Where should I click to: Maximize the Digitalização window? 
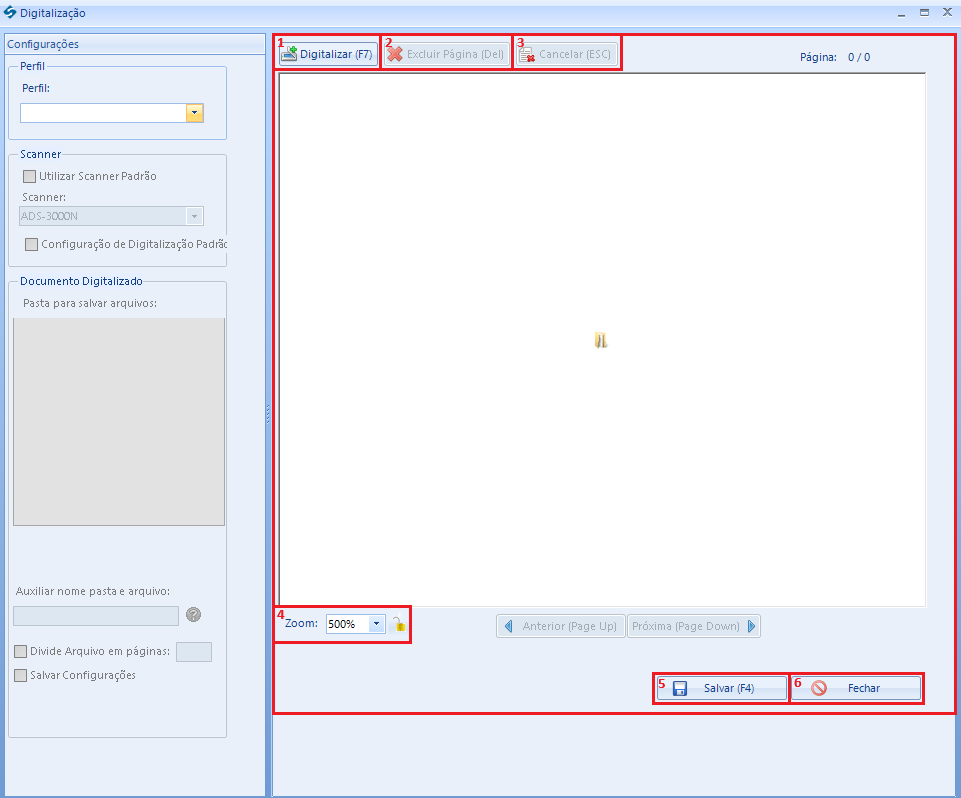pyautogui.click(x=924, y=12)
